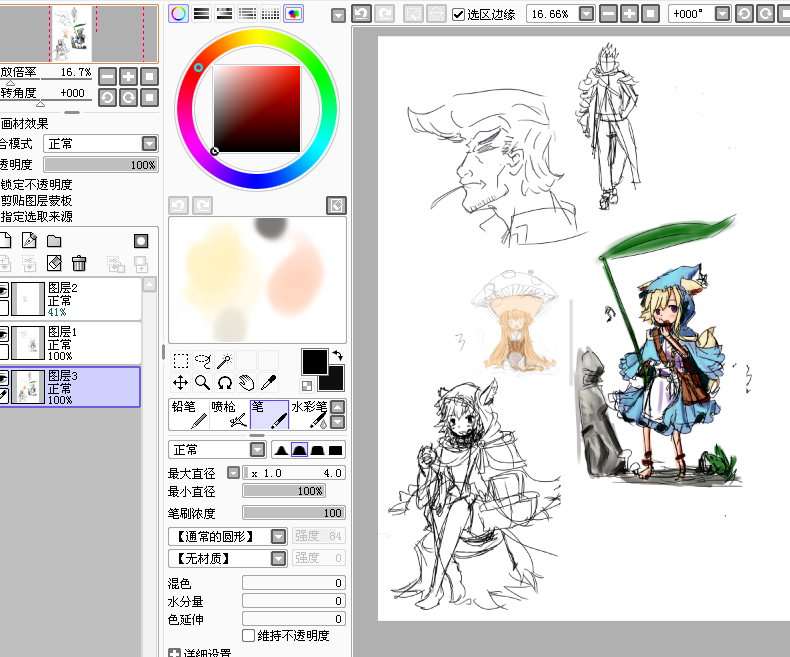The width and height of the screenshot is (790, 657).
Task: Select the lasso selection tool
Action: pyautogui.click(x=203, y=361)
